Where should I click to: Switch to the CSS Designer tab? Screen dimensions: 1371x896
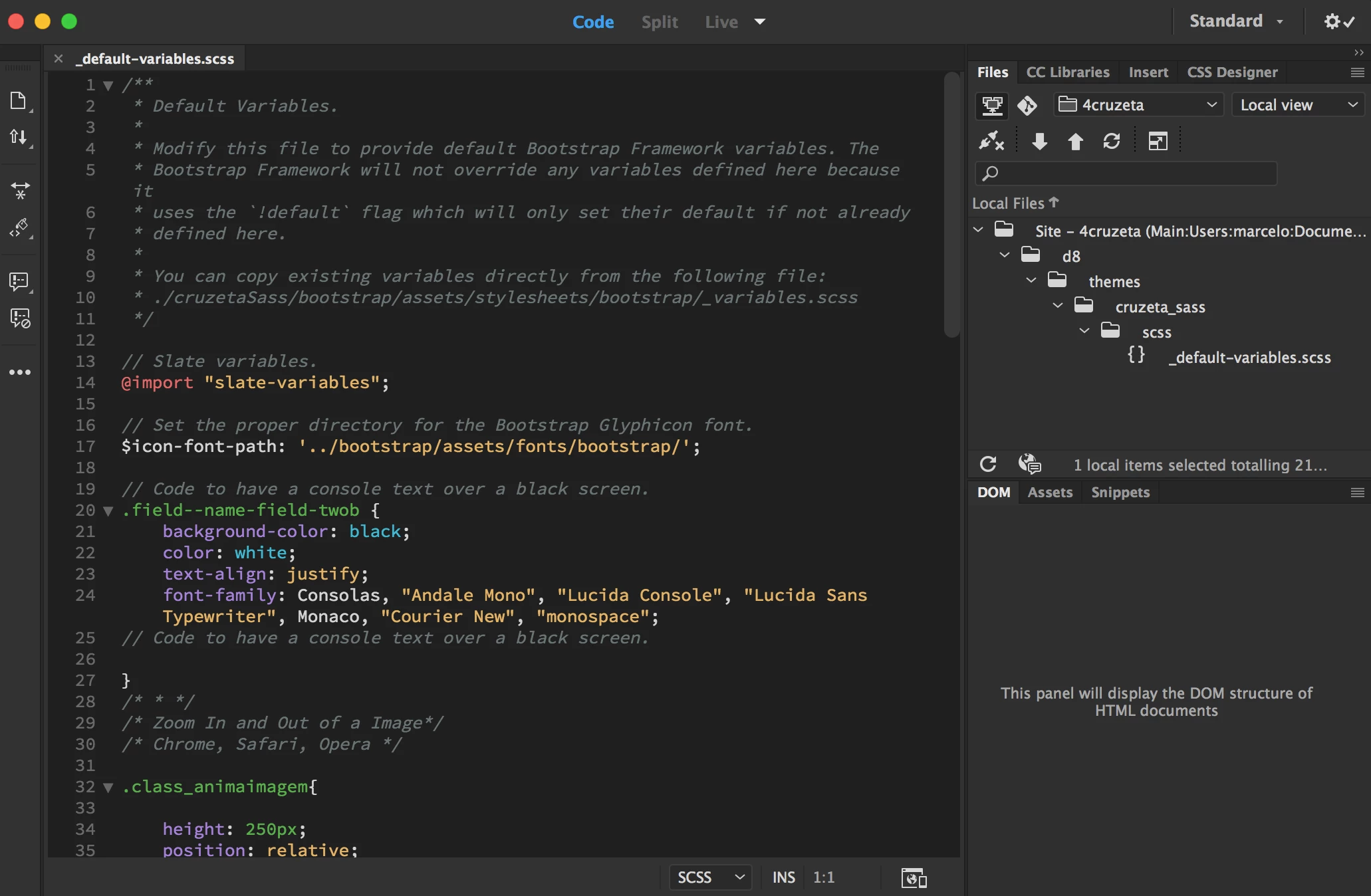point(1232,72)
